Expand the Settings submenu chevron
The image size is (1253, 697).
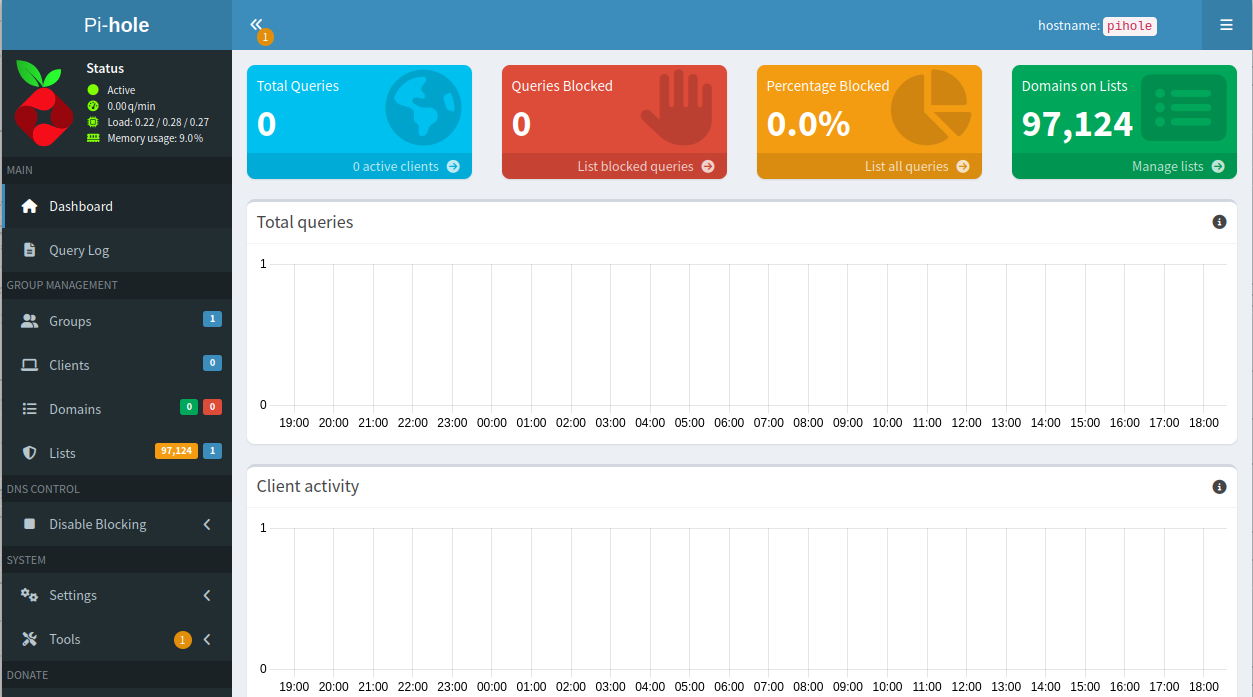click(x=207, y=594)
